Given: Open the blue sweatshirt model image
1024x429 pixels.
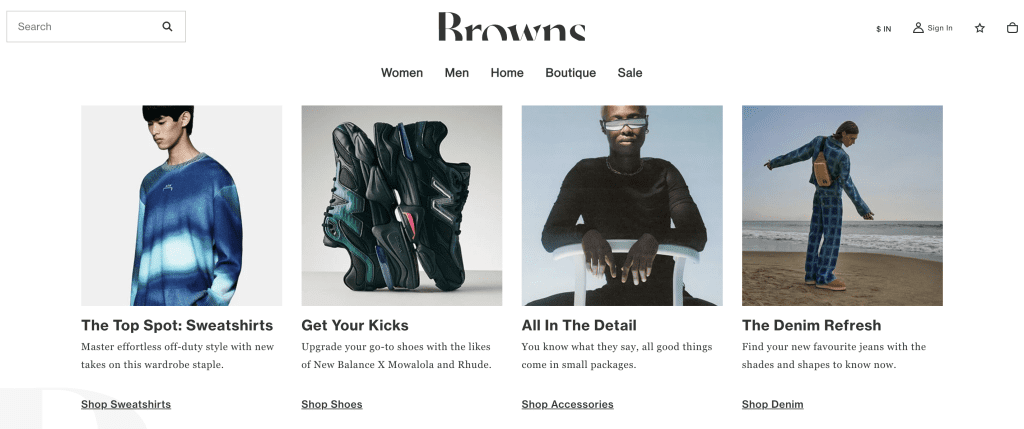Looking at the screenshot, I should pyautogui.click(x=182, y=206).
